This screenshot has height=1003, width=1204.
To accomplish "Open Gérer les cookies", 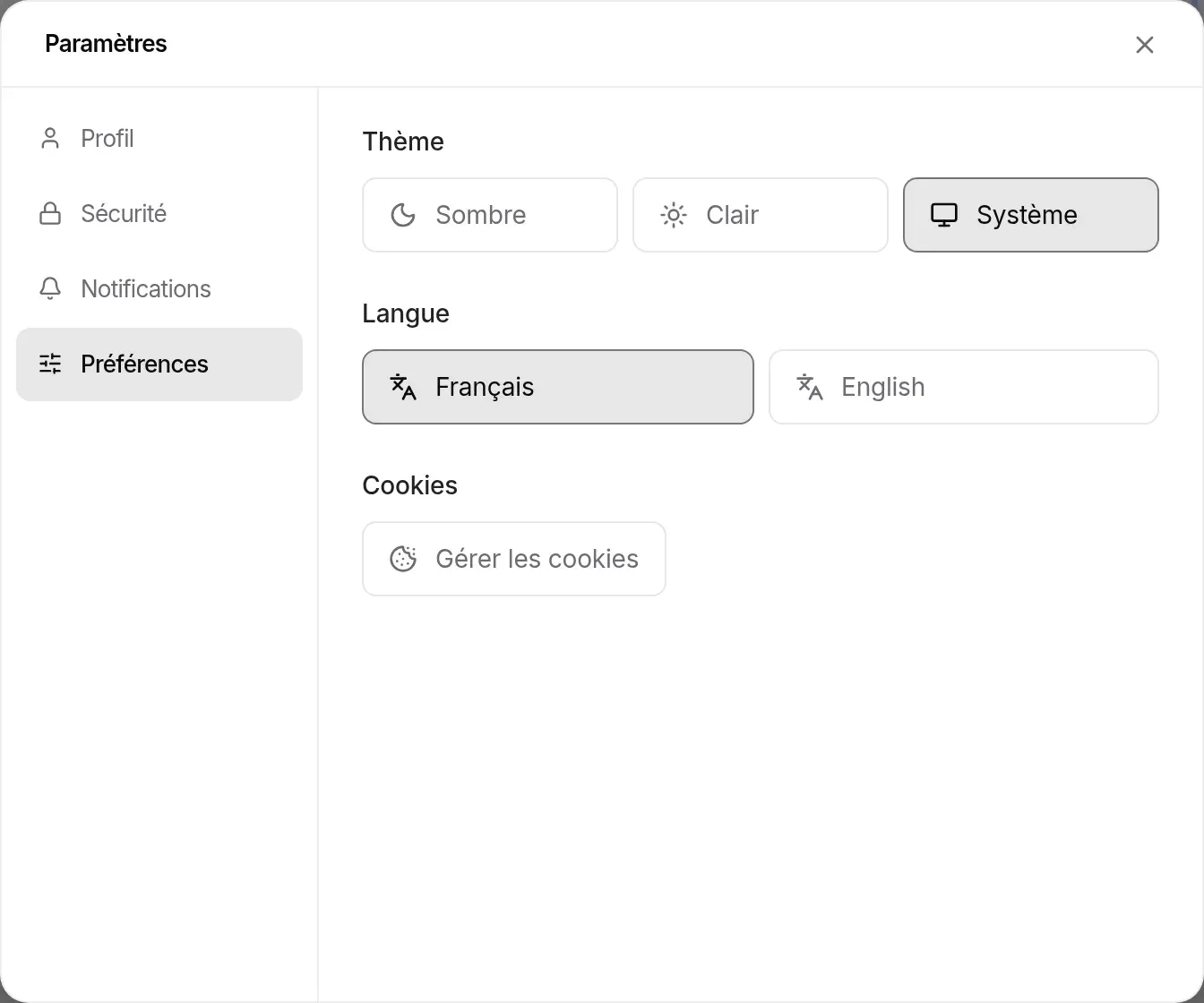I will click(514, 559).
